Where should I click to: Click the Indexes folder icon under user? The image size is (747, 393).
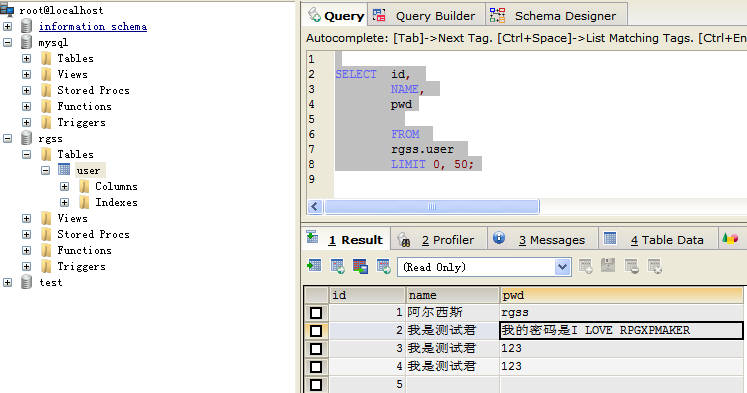(84, 202)
